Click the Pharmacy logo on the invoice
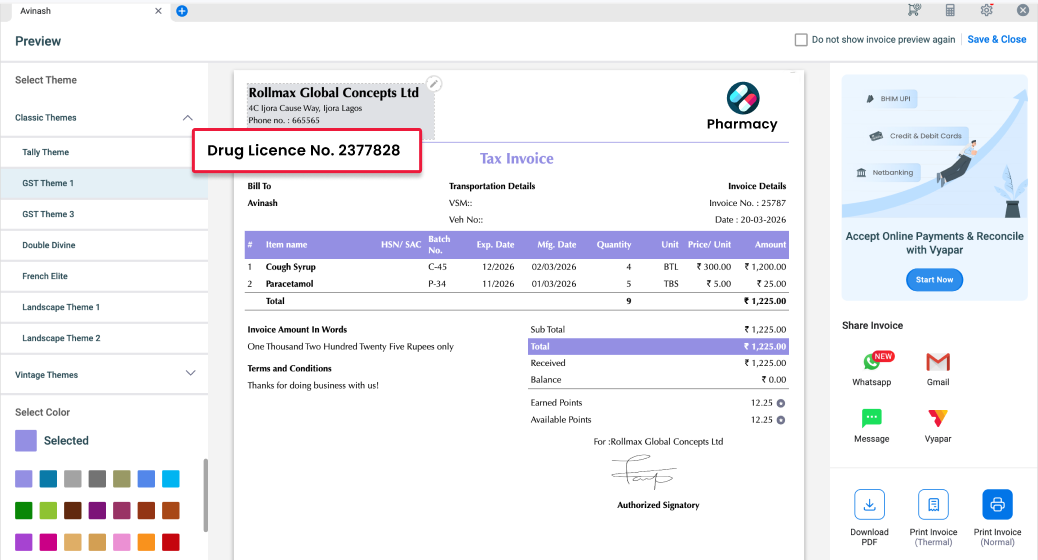1038x560 pixels. point(742,107)
